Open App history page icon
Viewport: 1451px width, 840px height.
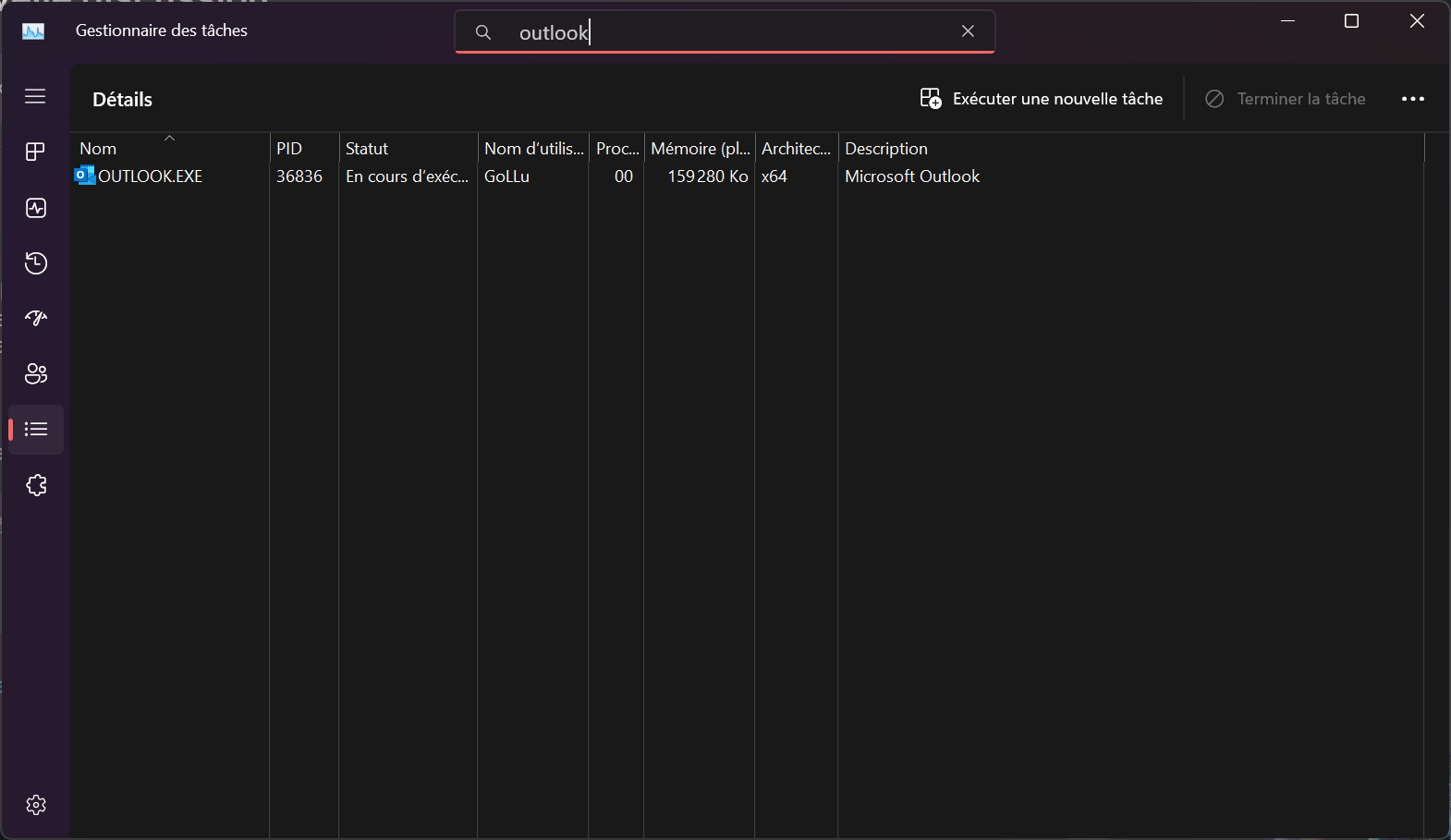[x=35, y=263]
